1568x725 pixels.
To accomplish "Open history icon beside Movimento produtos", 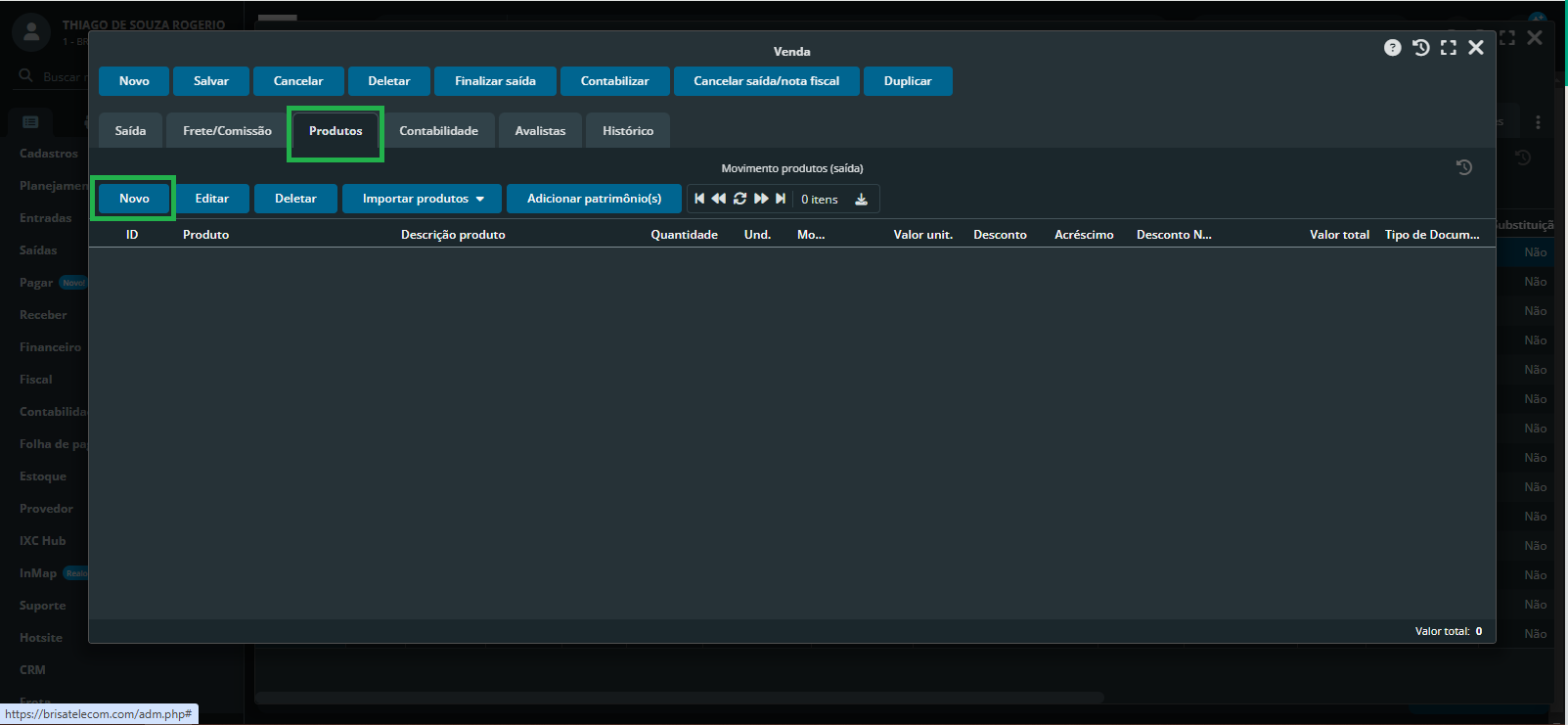I will [1463, 168].
